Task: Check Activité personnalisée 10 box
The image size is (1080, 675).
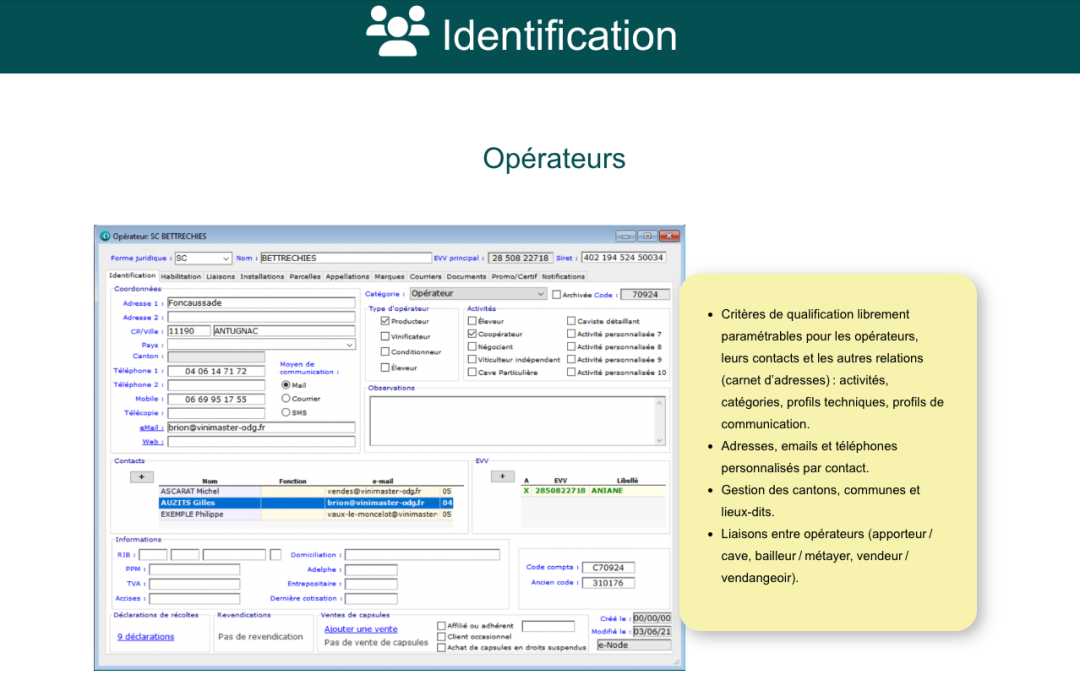Action: pyautogui.click(x=571, y=372)
